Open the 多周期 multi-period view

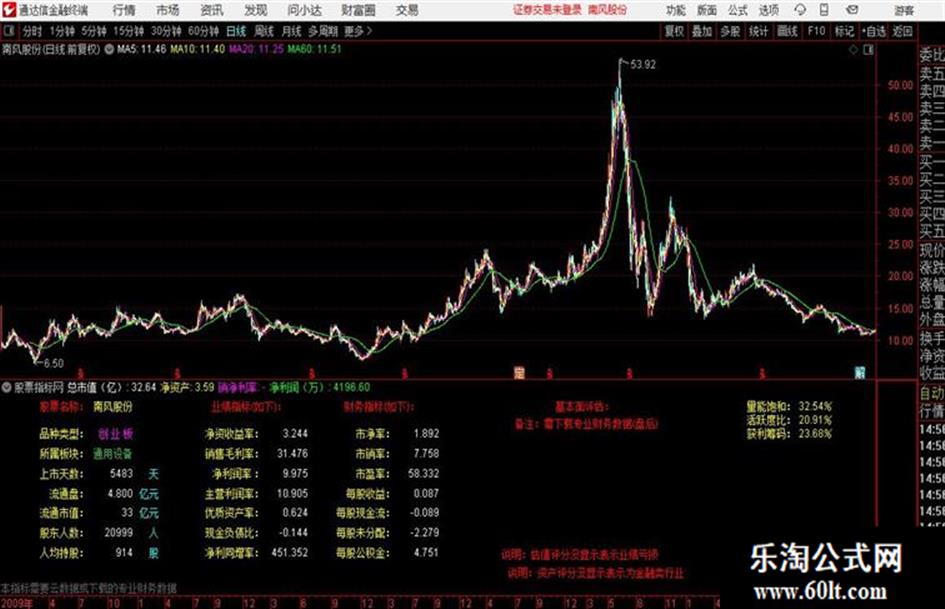[x=323, y=31]
